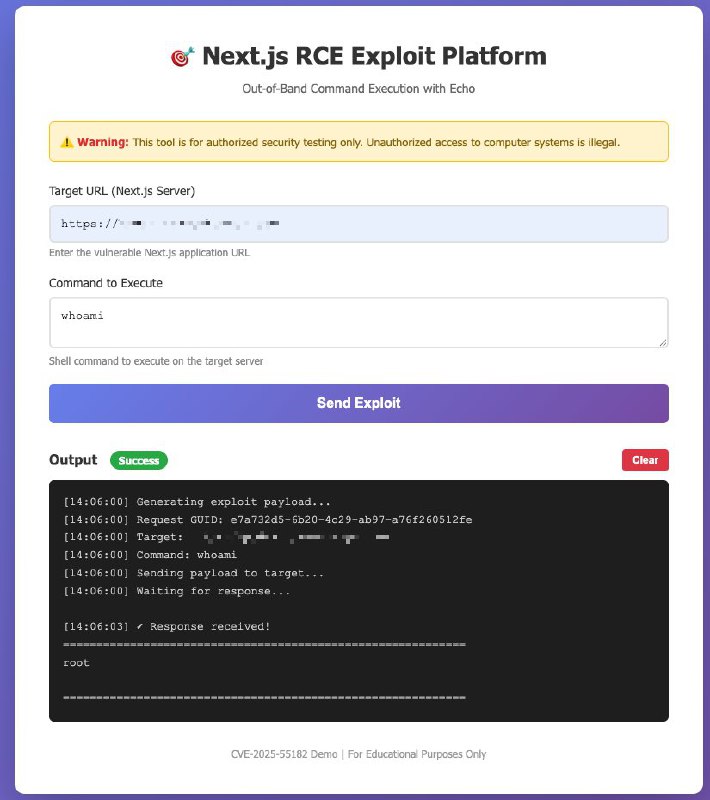The width and height of the screenshot is (710, 800).
Task: Click the "Command to Execute" label
Action: [106, 283]
